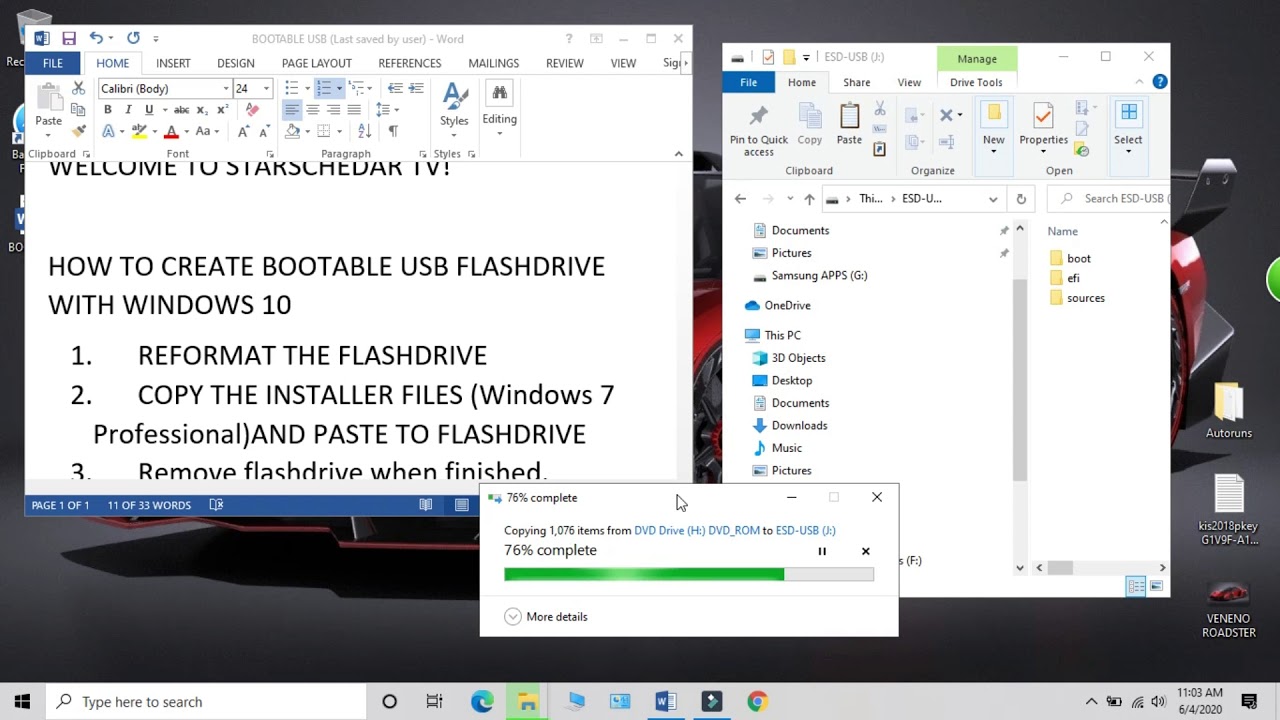1280x720 pixels.
Task: Open the address bar history dropdown
Action: pos(993,199)
